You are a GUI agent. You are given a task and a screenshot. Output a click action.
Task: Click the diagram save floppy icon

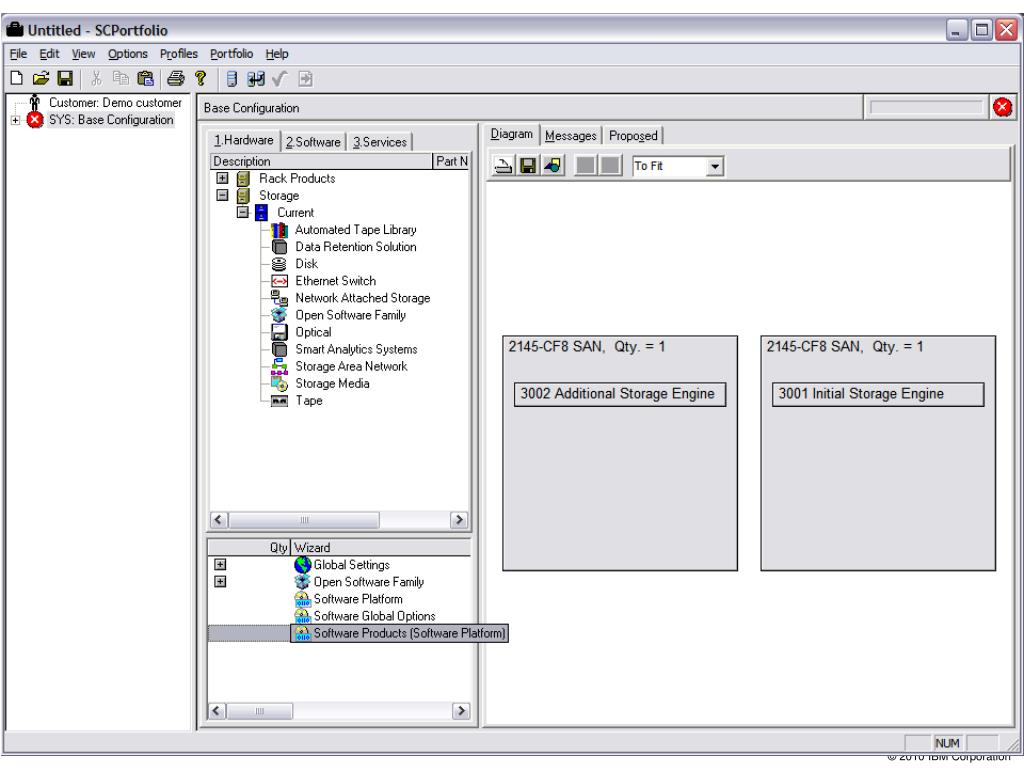(x=528, y=165)
